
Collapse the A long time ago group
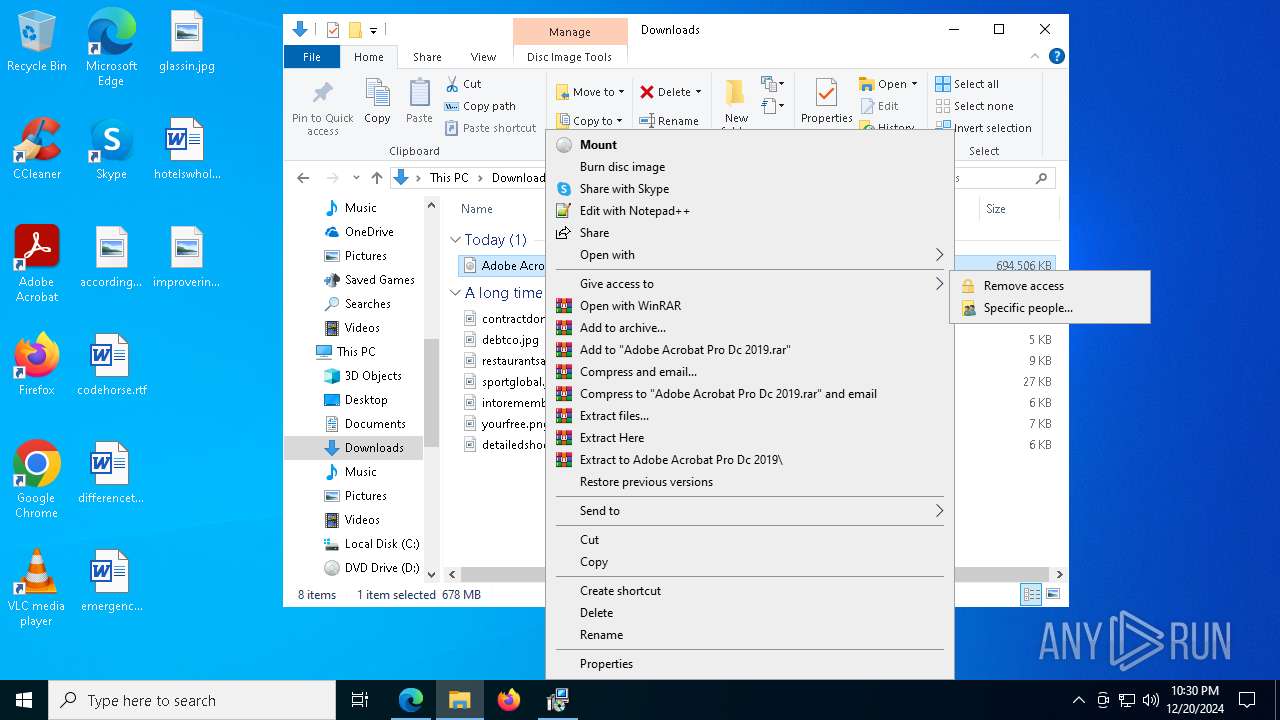[455, 293]
